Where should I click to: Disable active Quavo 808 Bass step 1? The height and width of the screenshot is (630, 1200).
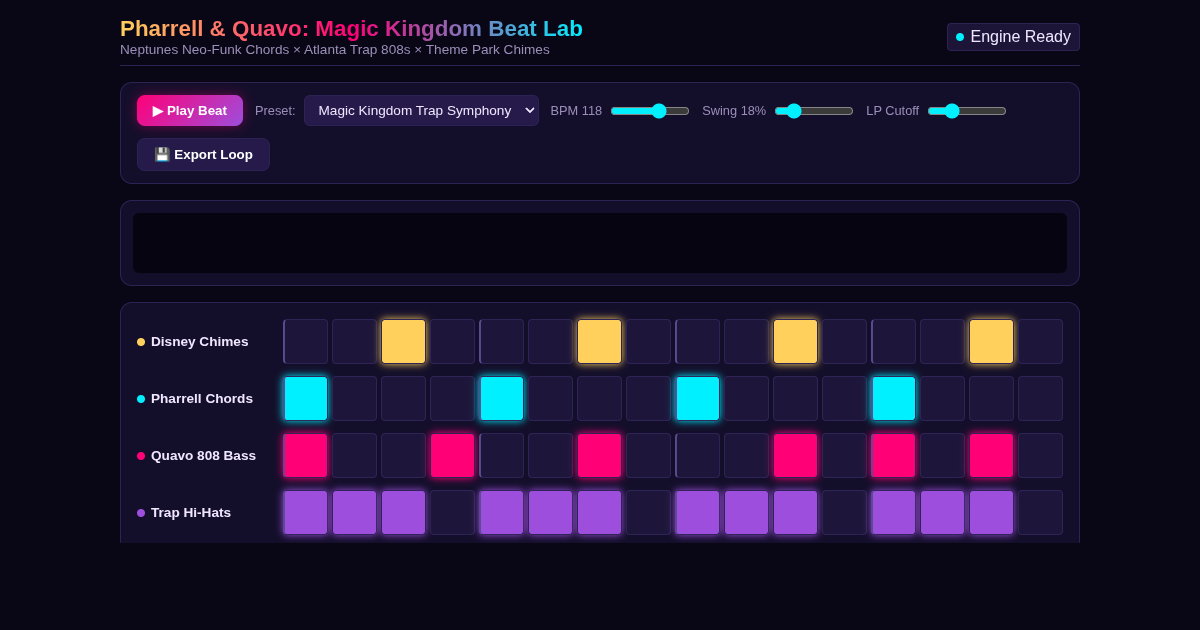[306, 456]
